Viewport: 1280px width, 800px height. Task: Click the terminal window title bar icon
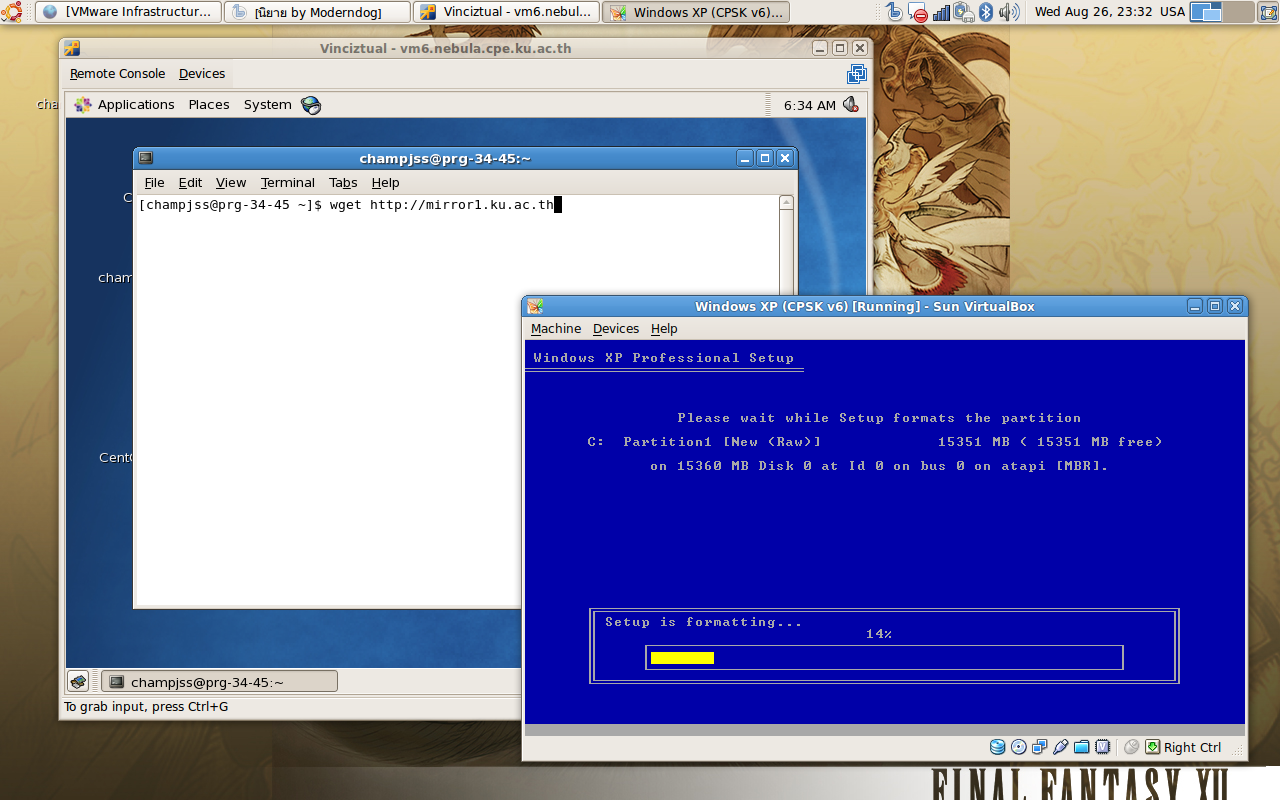(146, 158)
